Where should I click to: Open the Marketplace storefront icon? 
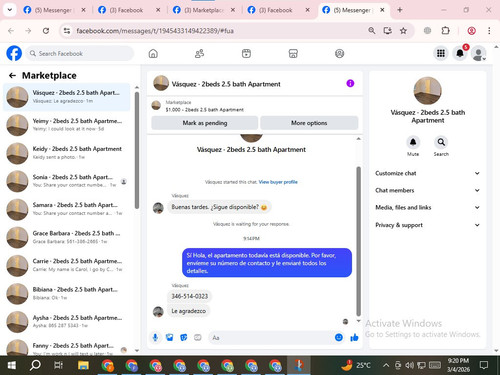point(293,53)
